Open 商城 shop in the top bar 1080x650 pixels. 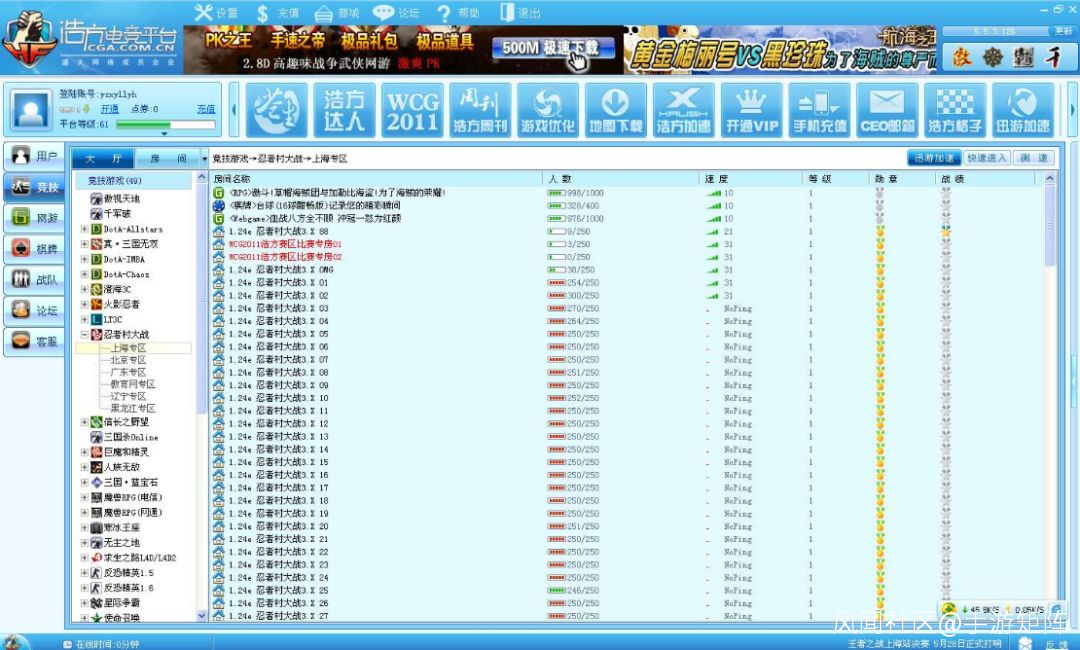click(x=337, y=12)
